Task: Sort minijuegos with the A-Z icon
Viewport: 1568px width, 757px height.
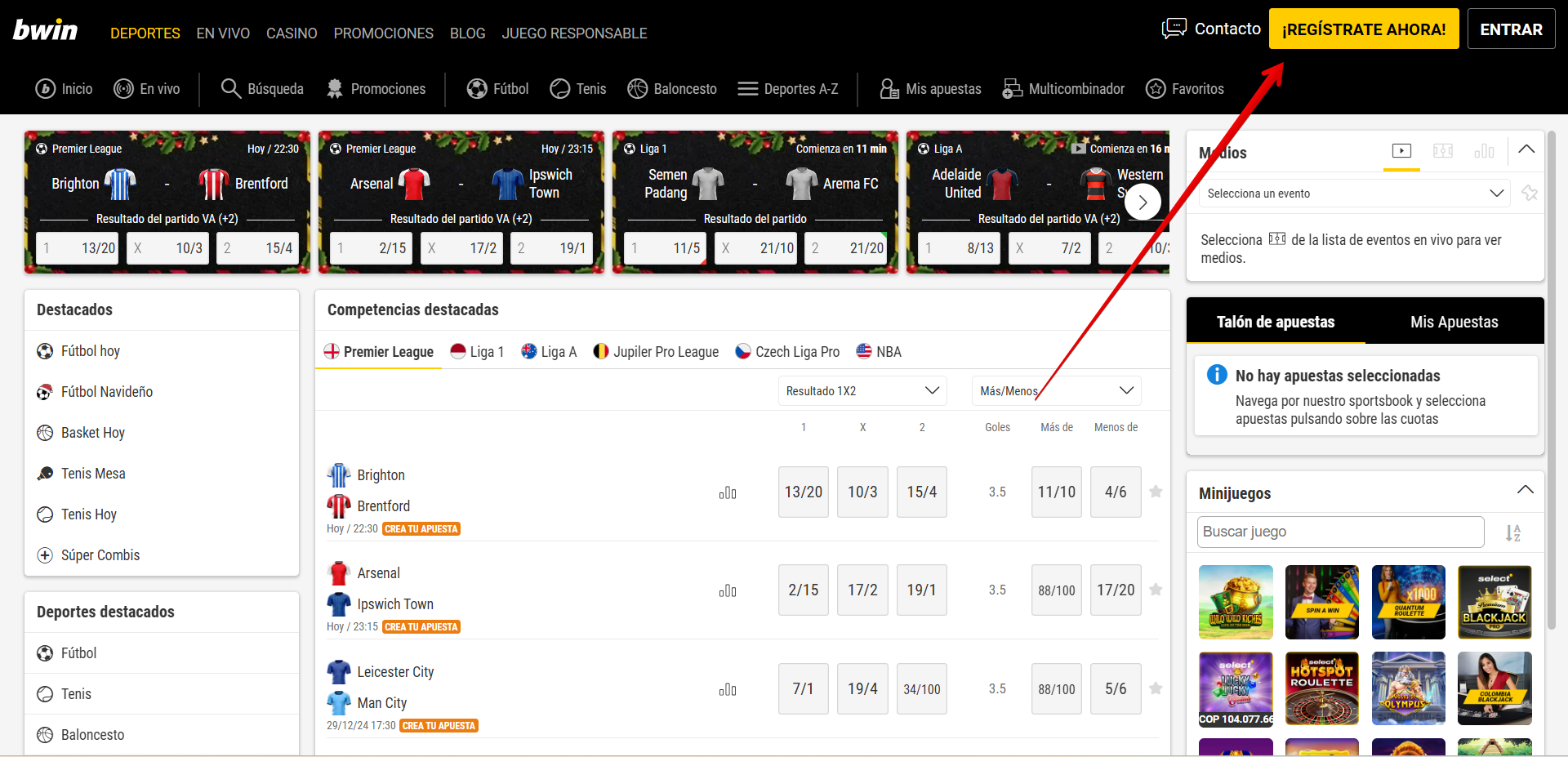Action: pyautogui.click(x=1512, y=533)
